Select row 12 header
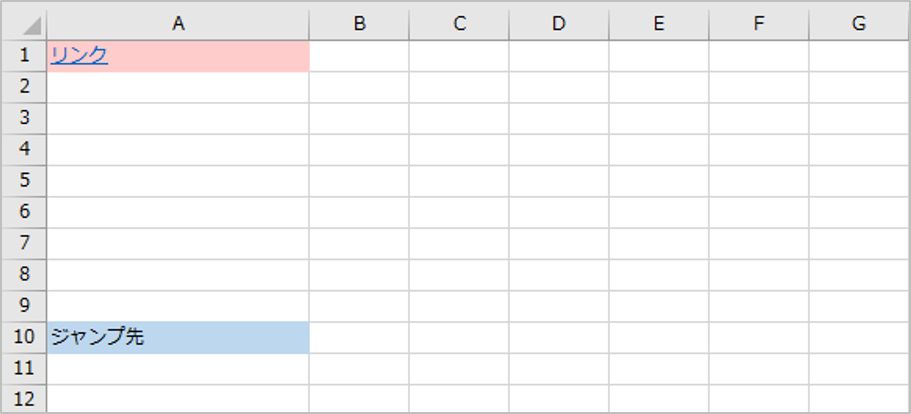This screenshot has height=414, width=911. click(x=24, y=399)
